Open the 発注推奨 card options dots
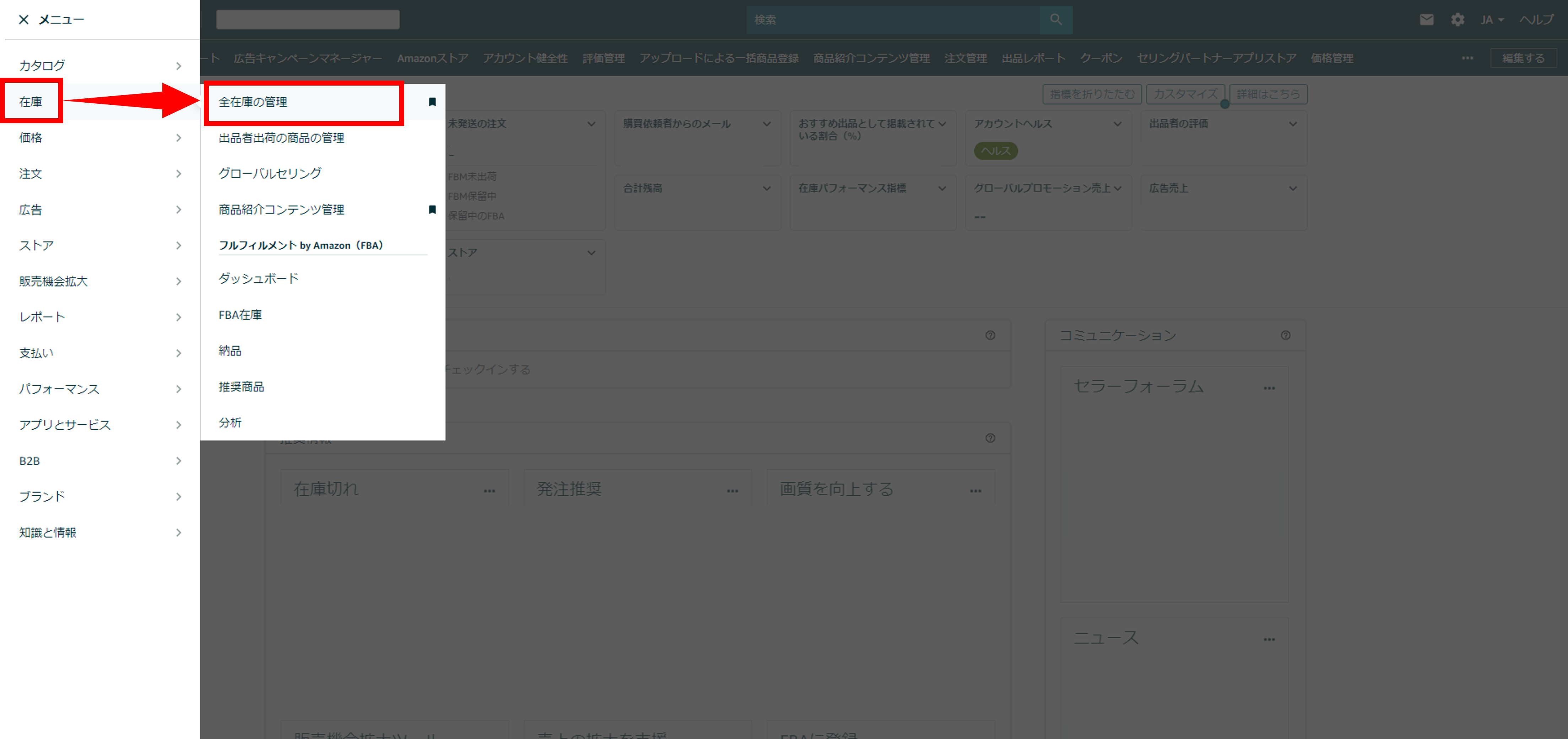This screenshot has height=739, width=1568. click(732, 491)
